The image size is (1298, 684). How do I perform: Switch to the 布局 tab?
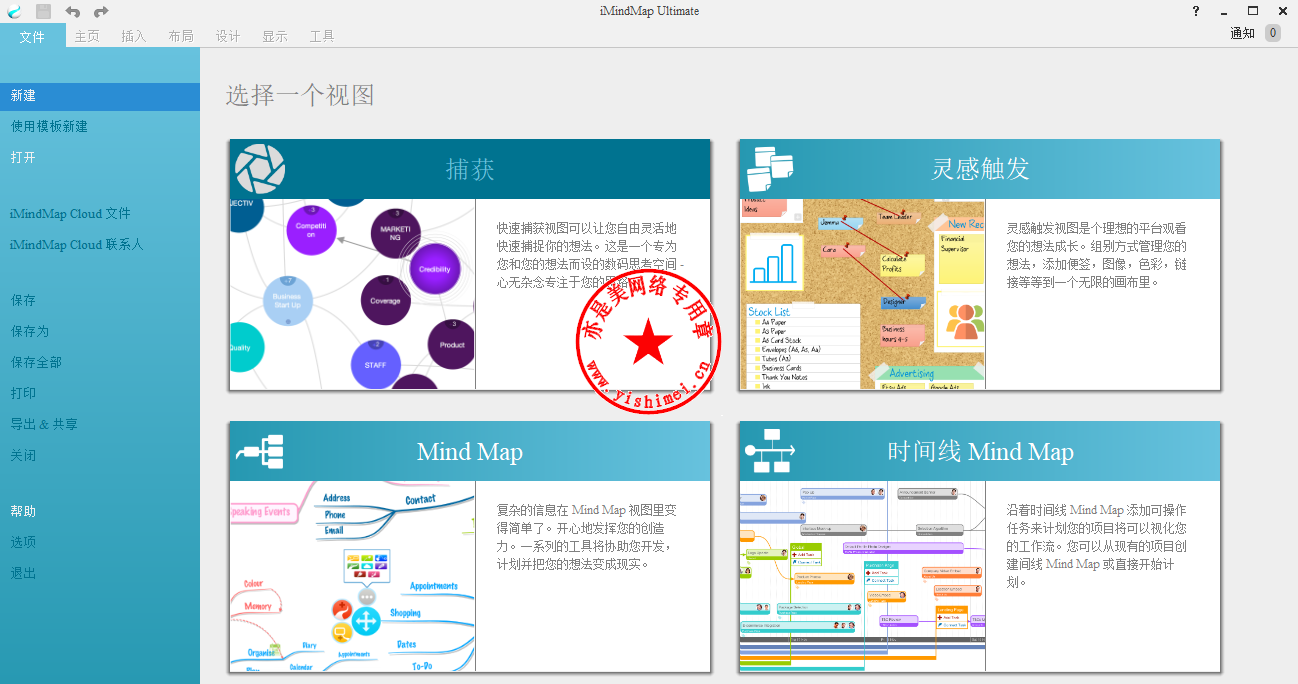[x=181, y=36]
